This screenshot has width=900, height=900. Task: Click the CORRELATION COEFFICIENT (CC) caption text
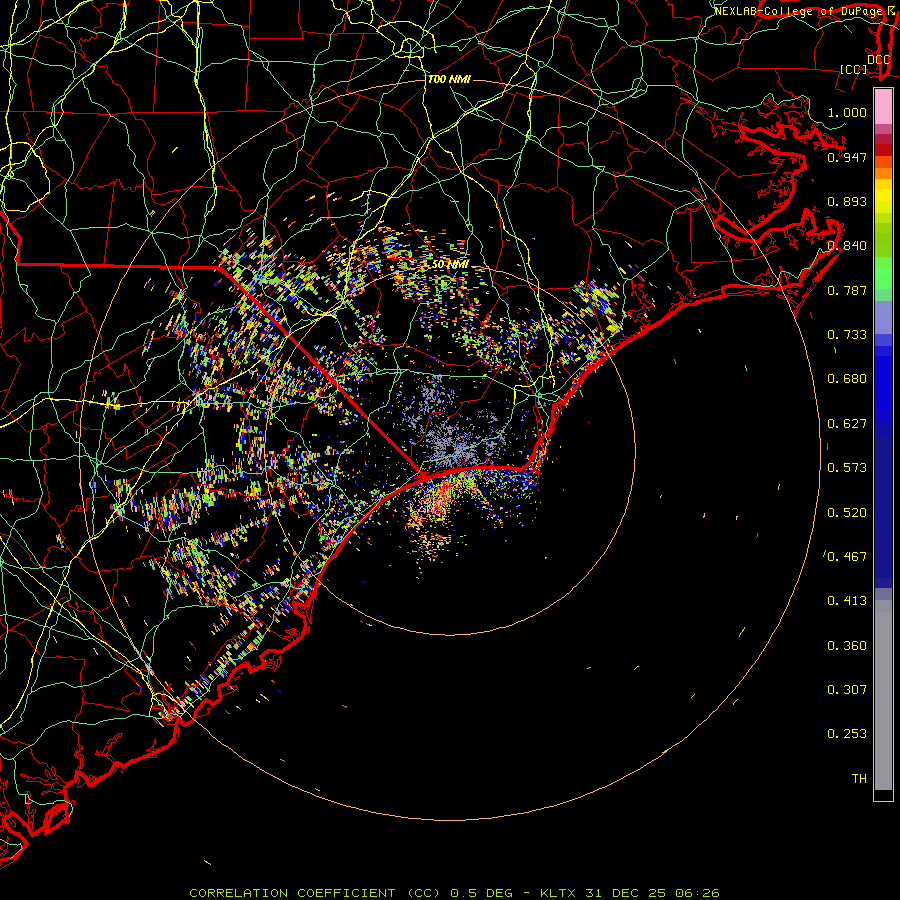(316, 893)
